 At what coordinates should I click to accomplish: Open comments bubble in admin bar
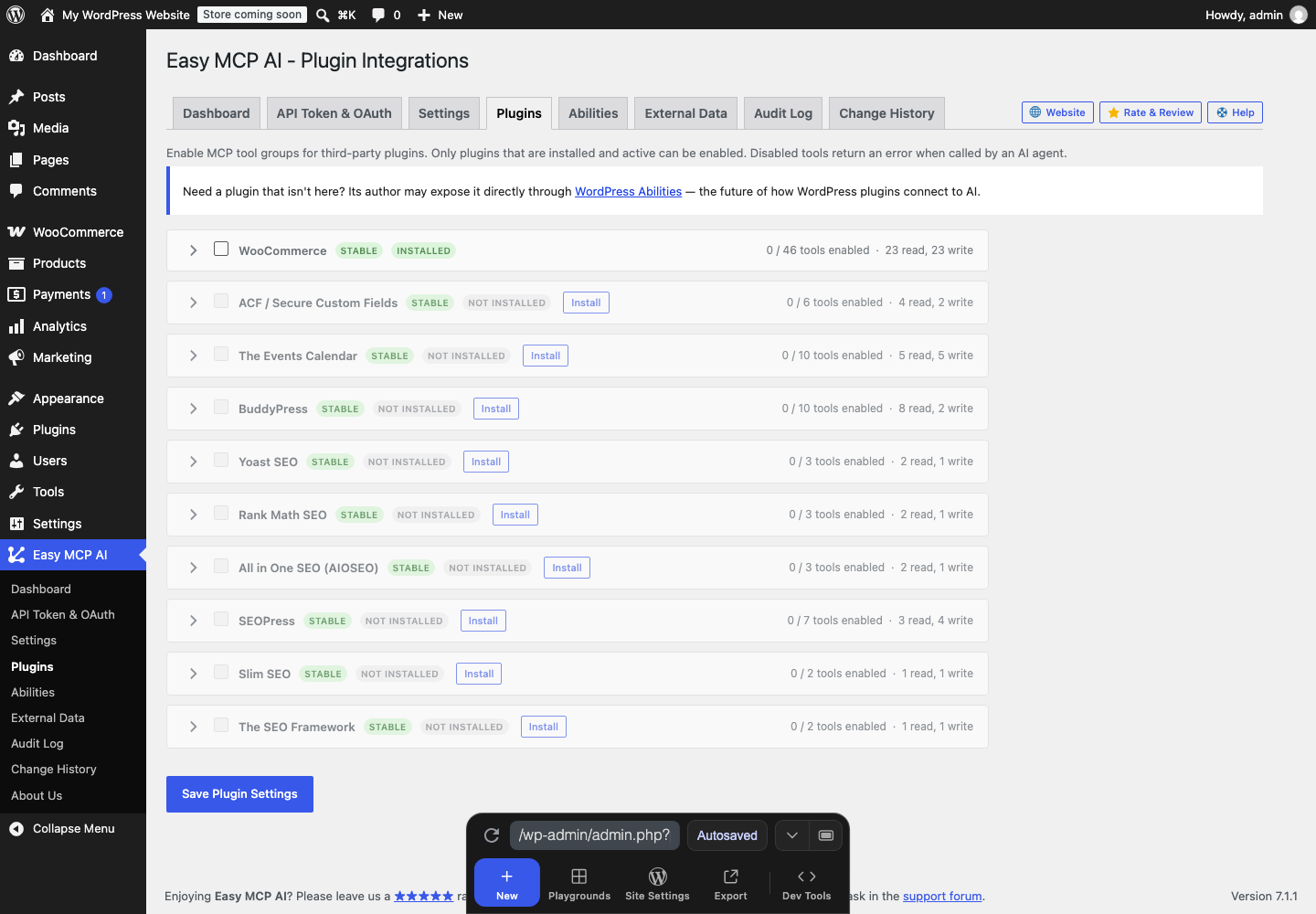(386, 15)
